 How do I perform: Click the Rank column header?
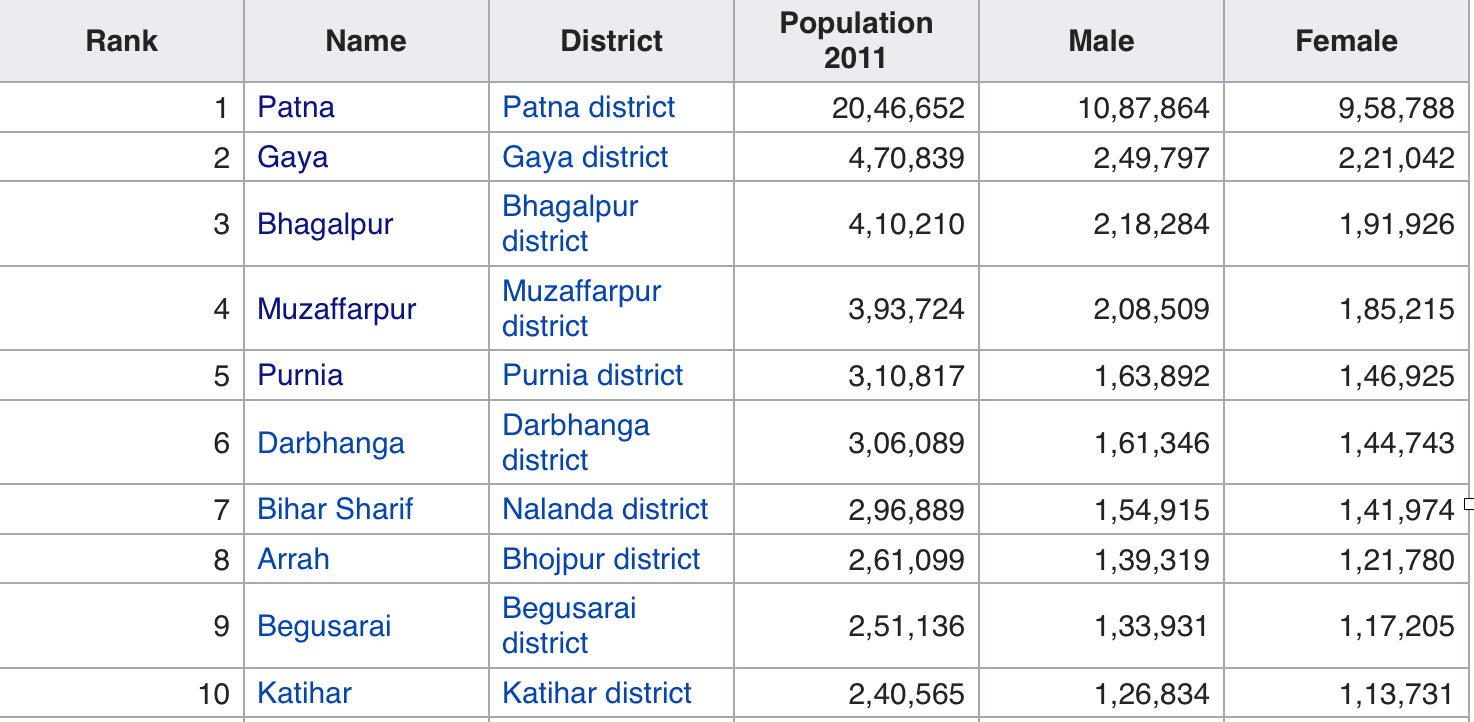coord(122,41)
